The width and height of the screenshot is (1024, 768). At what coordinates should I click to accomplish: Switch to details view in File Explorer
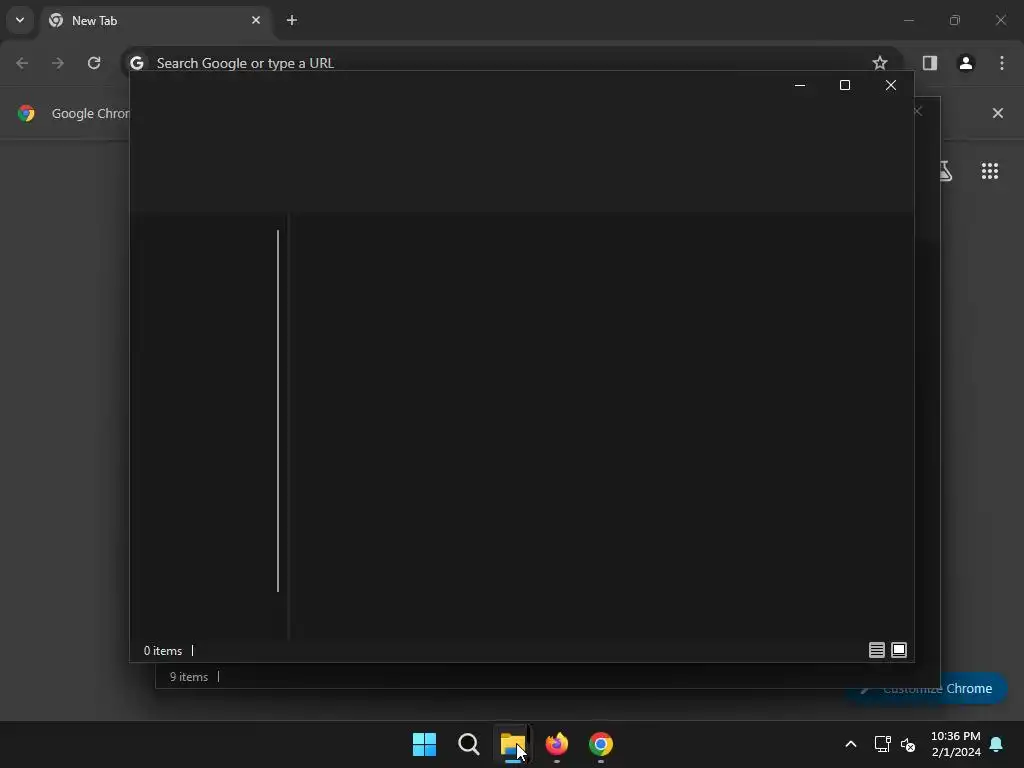click(877, 650)
